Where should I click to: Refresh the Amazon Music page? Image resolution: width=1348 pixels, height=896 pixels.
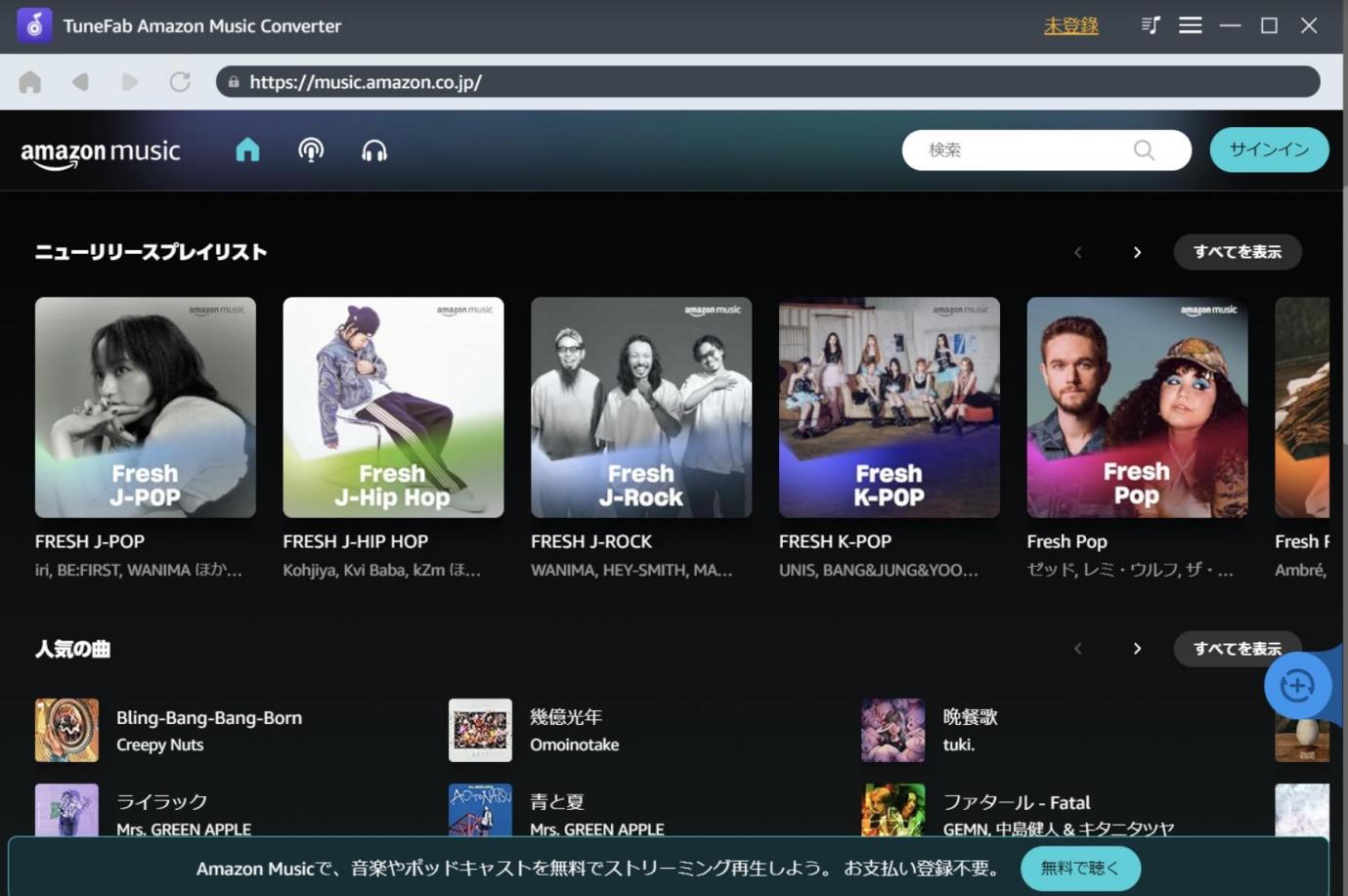coord(180,82)
